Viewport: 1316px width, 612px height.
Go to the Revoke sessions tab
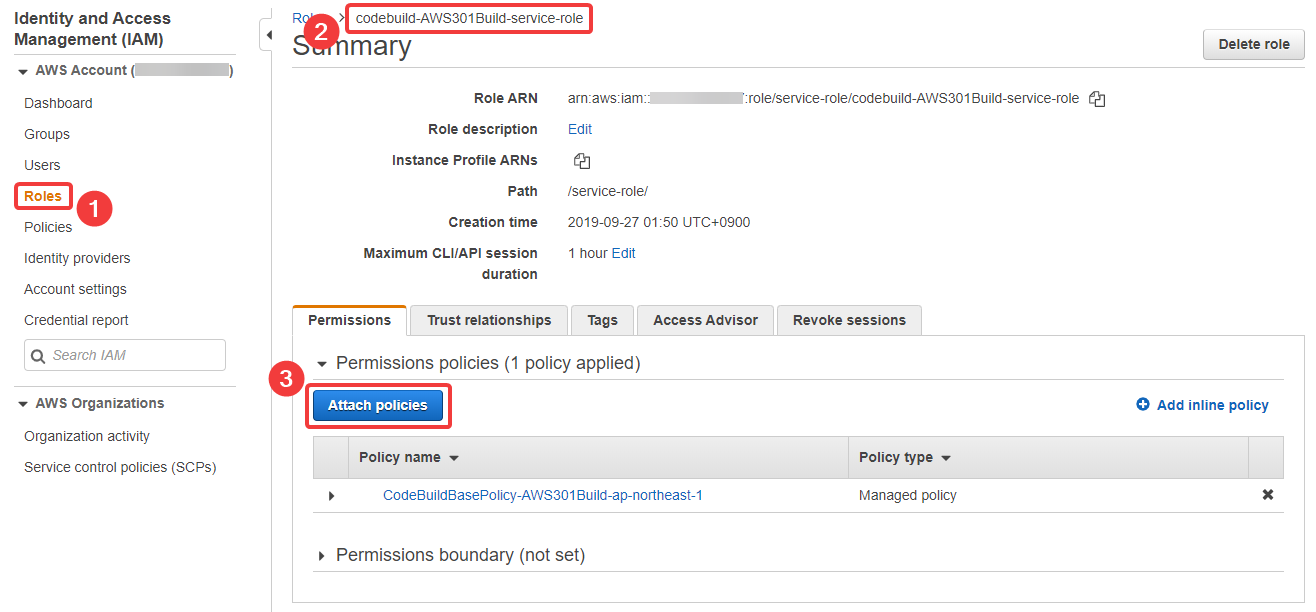[849, 320]
